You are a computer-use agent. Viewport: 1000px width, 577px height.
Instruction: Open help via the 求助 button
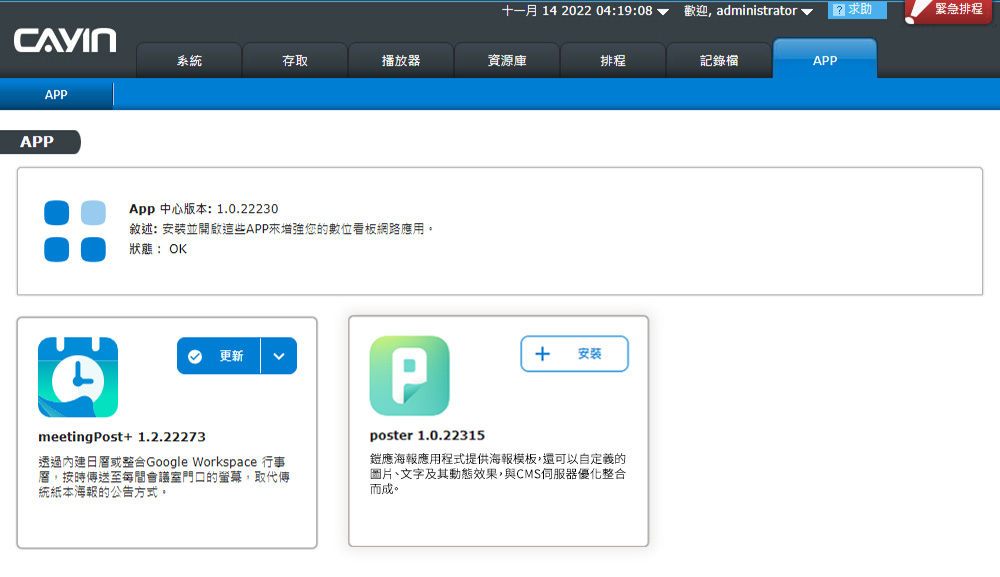click(857, 10)
